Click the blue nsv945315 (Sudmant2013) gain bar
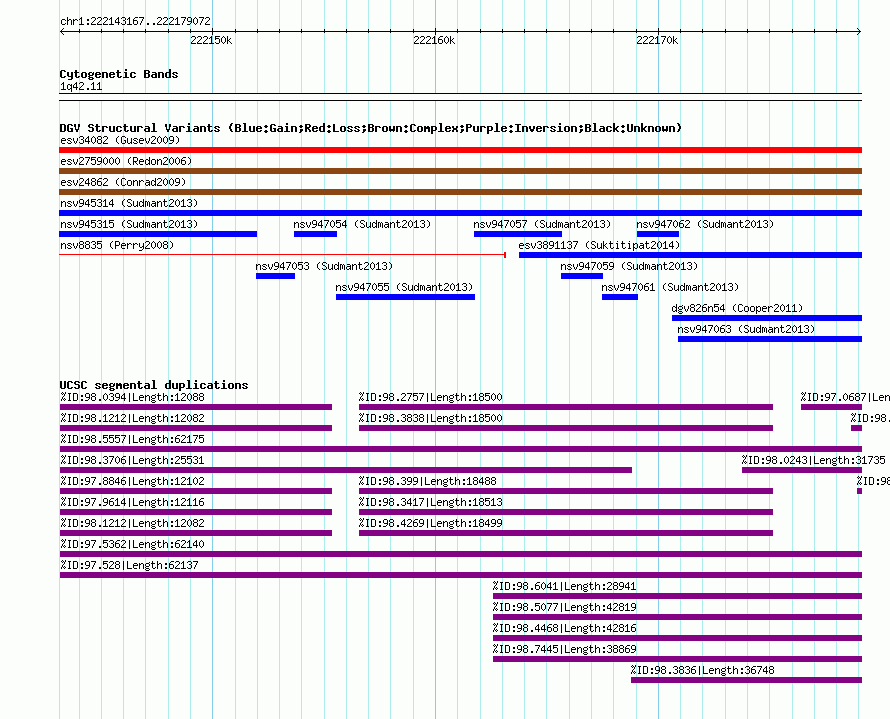 pos(158,234)
